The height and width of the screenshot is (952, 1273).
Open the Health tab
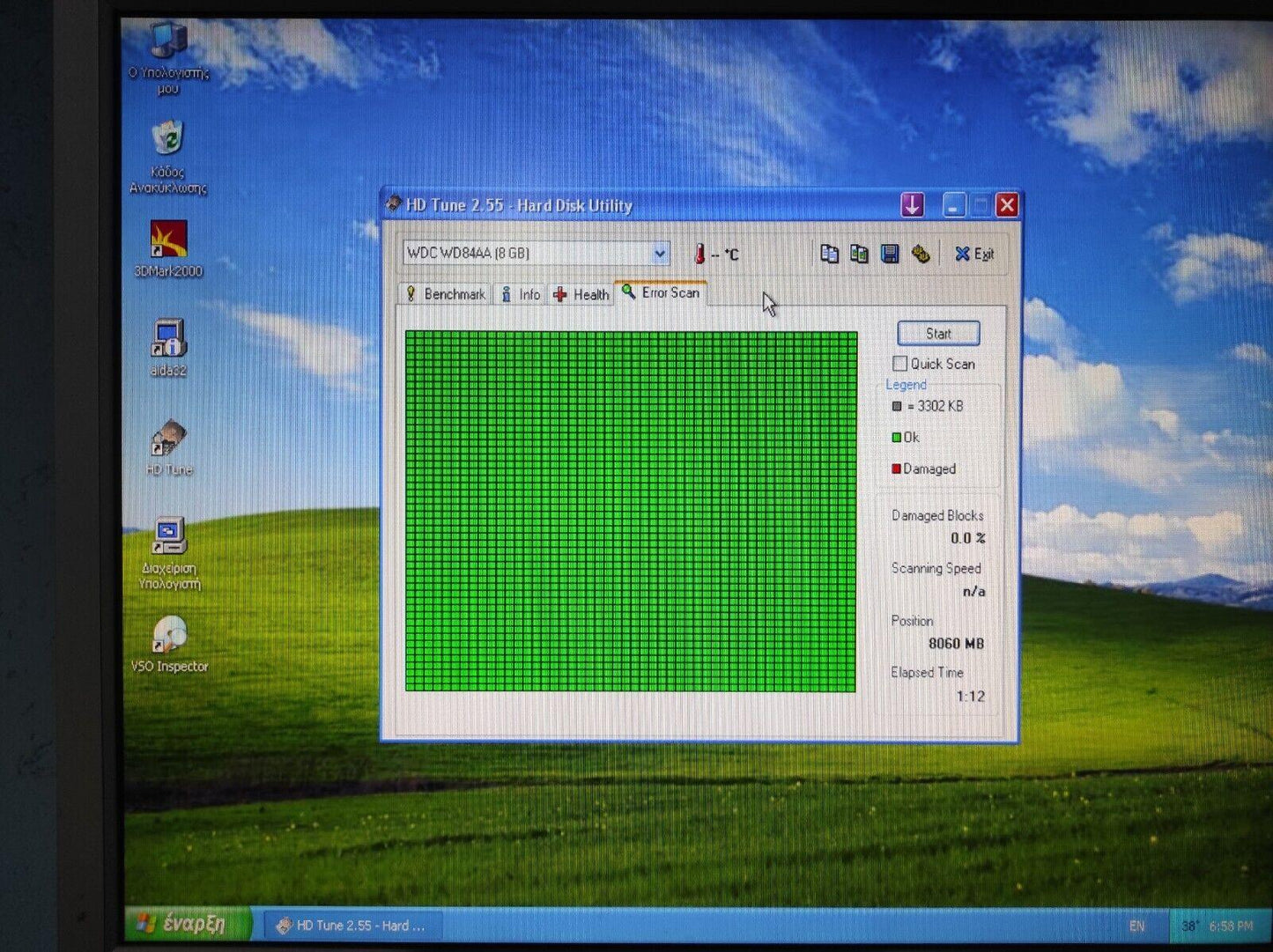click(581, 294)
